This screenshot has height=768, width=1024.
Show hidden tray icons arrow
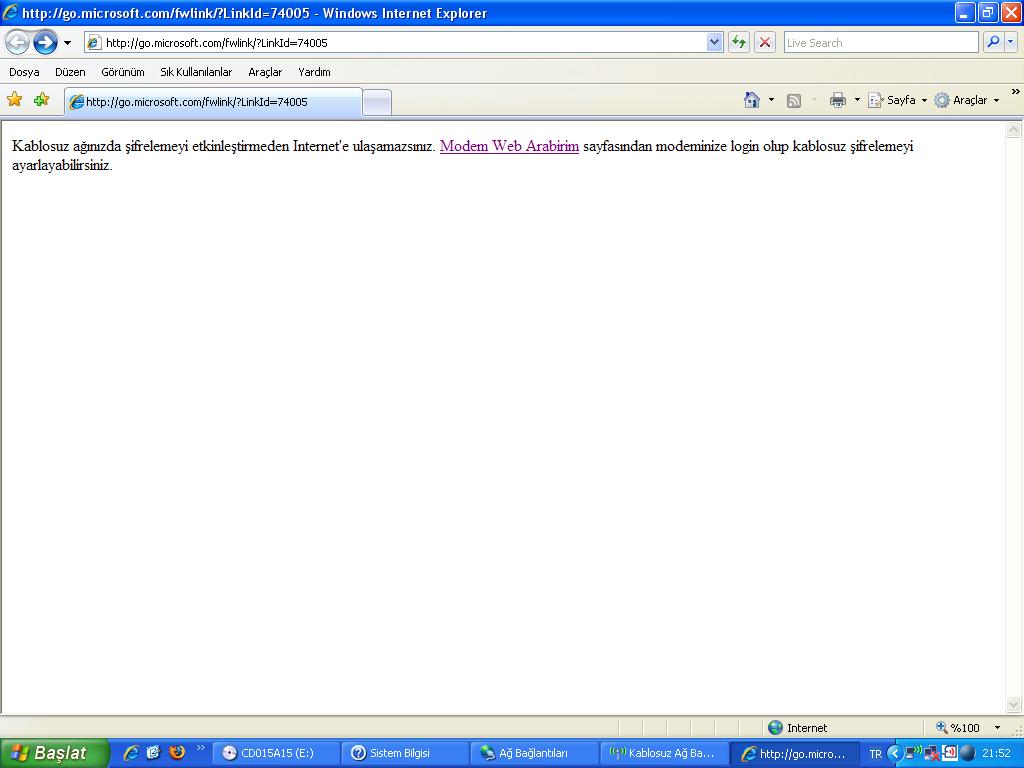(894, 753)
